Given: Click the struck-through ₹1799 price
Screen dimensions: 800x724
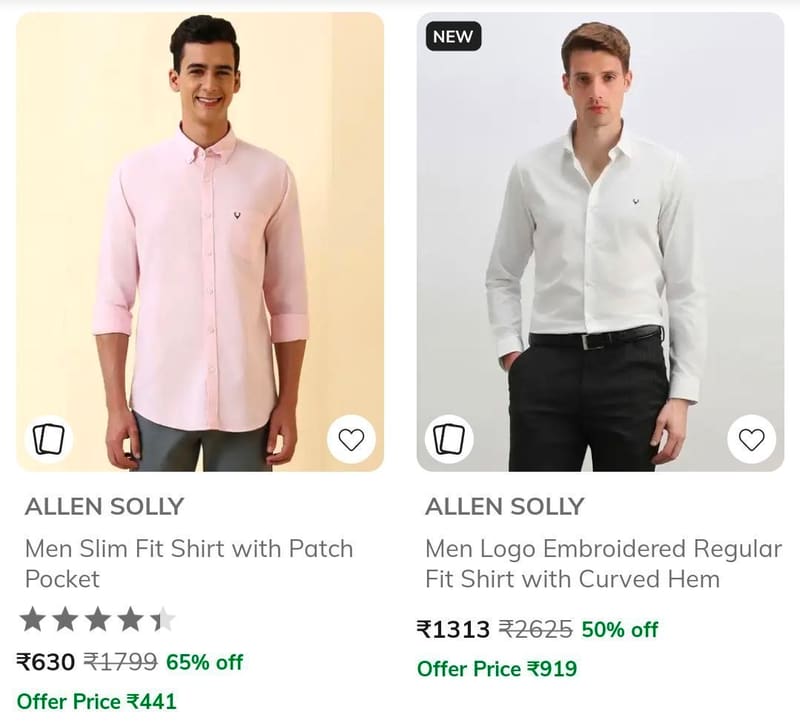Looking at the screenshot, I should (x=120, y=662).
